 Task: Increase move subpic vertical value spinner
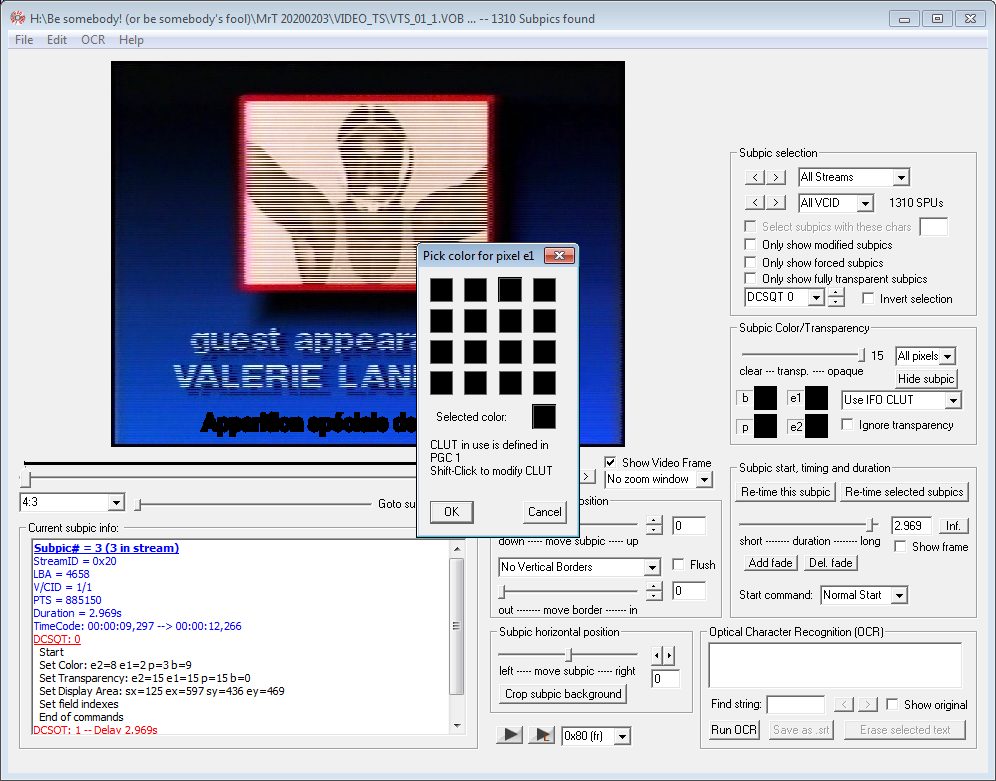654,521
